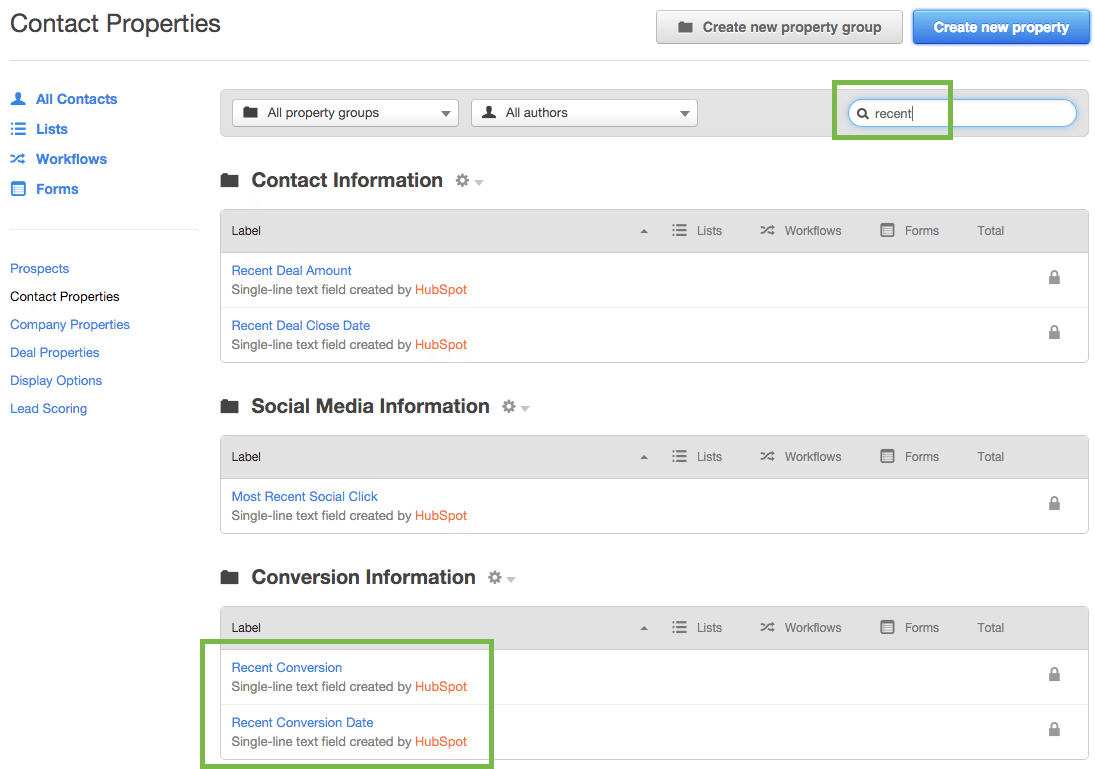Click the Lists icon in the sidebar
The width and height of the screenshot is (1095, 769).
point(18,128)
